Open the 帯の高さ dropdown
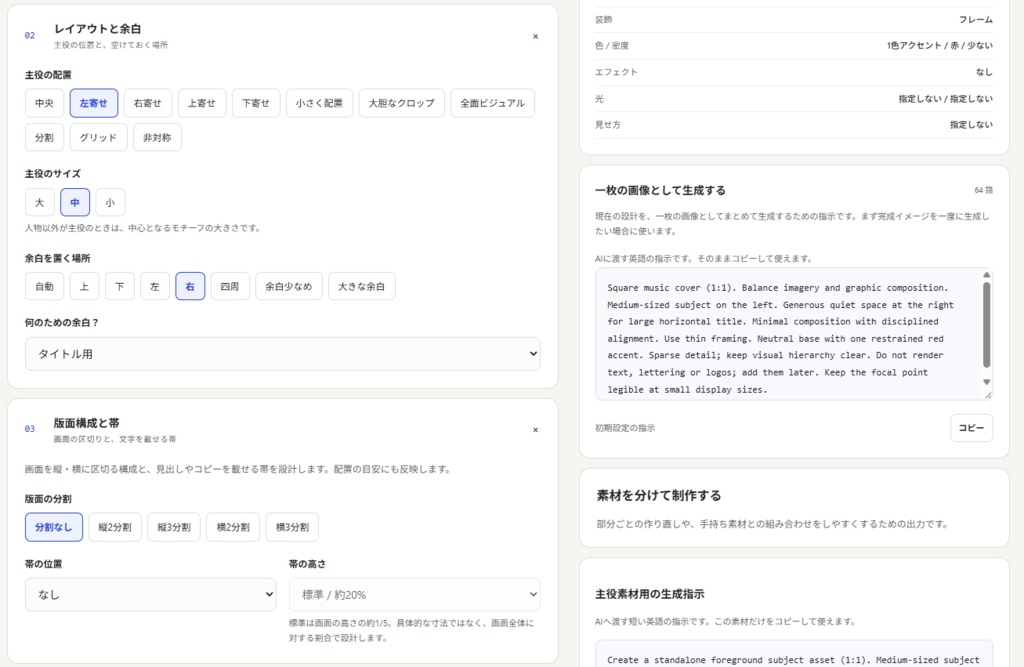Image resolution: width=1024 pixels, height=667 pixels. click(415, 594)
